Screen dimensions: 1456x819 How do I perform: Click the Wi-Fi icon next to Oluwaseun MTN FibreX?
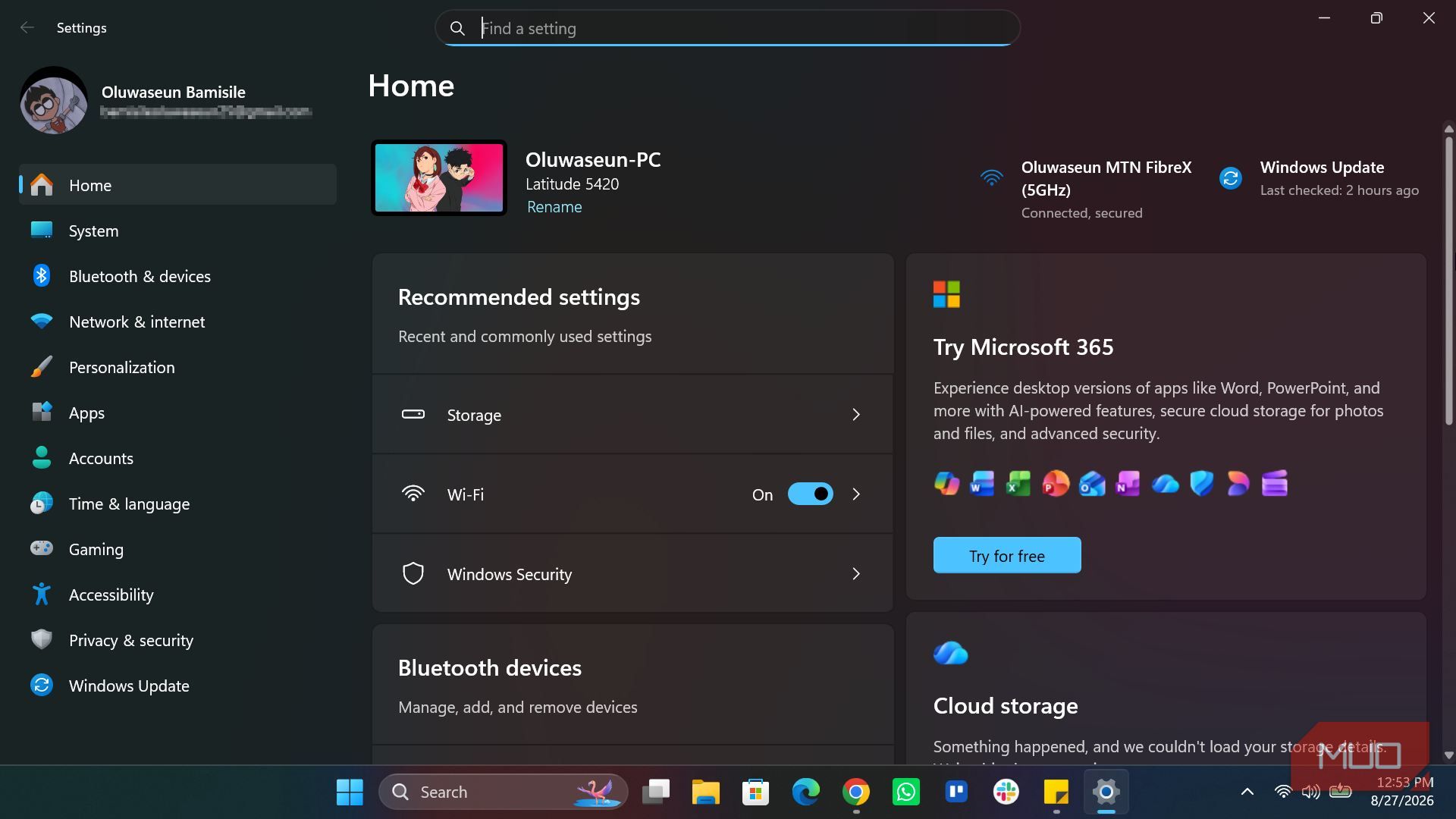coord(991,178)
